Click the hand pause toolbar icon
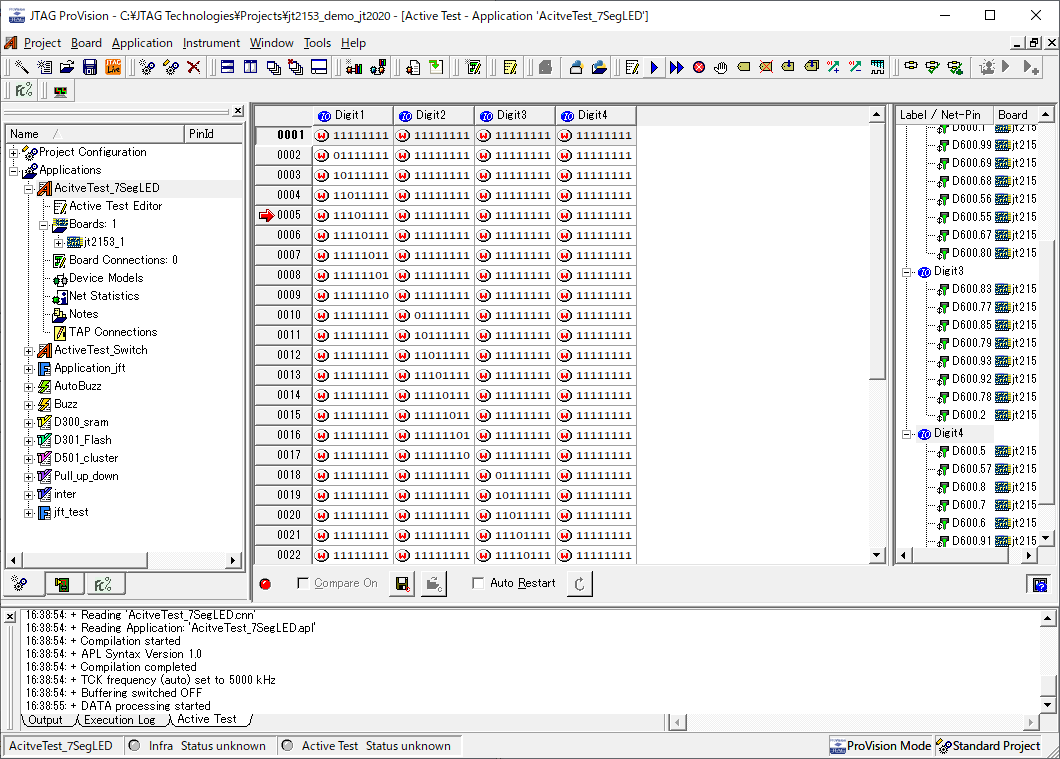The image size is (1060, 759). click(x=721, y=67)
